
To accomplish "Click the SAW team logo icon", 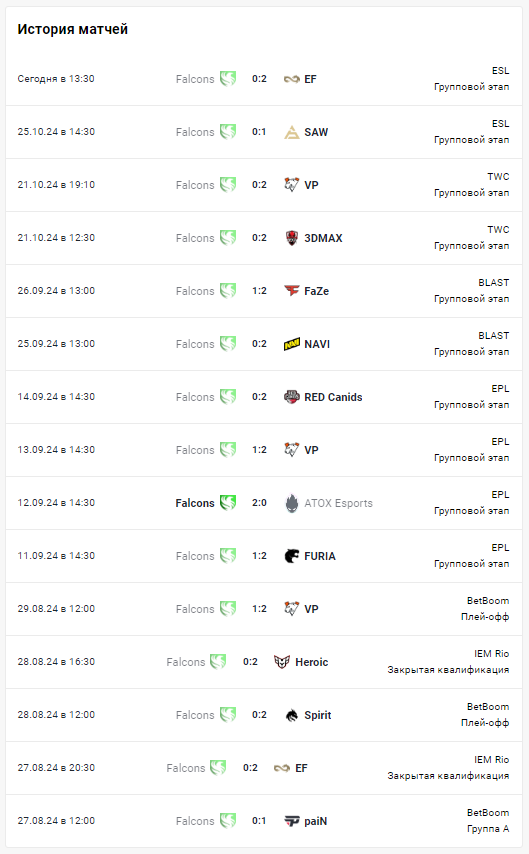I will click(x=291, y=132).
